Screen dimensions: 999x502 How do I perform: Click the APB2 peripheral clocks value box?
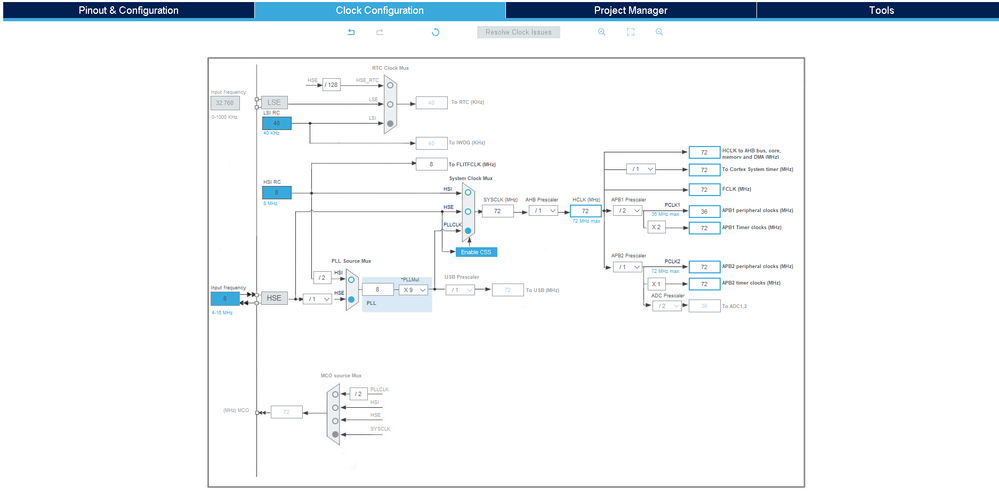point(704,267)
